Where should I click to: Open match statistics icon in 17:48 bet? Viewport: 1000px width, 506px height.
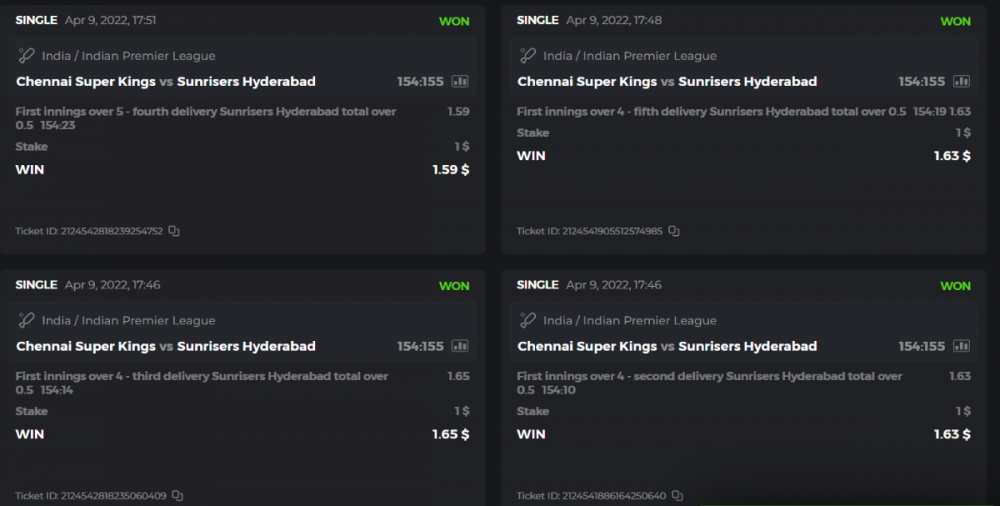(961, 81)
